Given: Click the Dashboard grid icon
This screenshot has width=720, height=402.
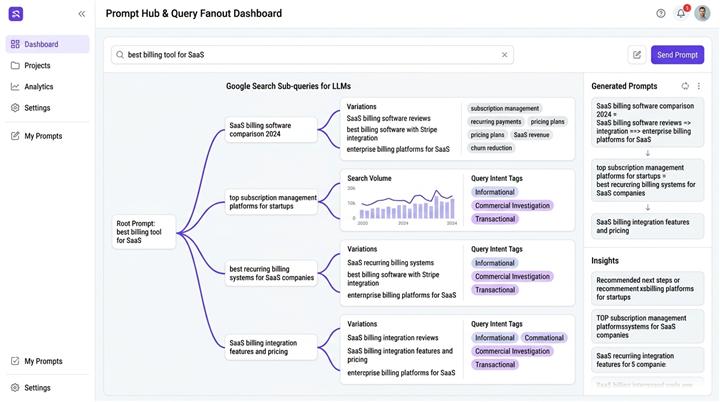Looking at the screenshot, I should click(x=15, y=44).
